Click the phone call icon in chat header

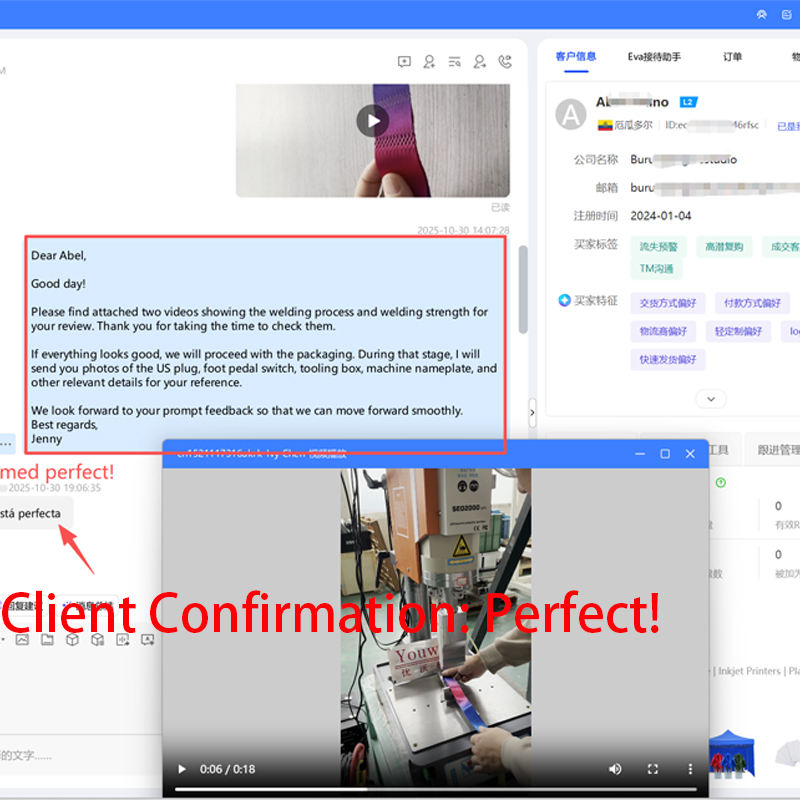tap(505, 62)
